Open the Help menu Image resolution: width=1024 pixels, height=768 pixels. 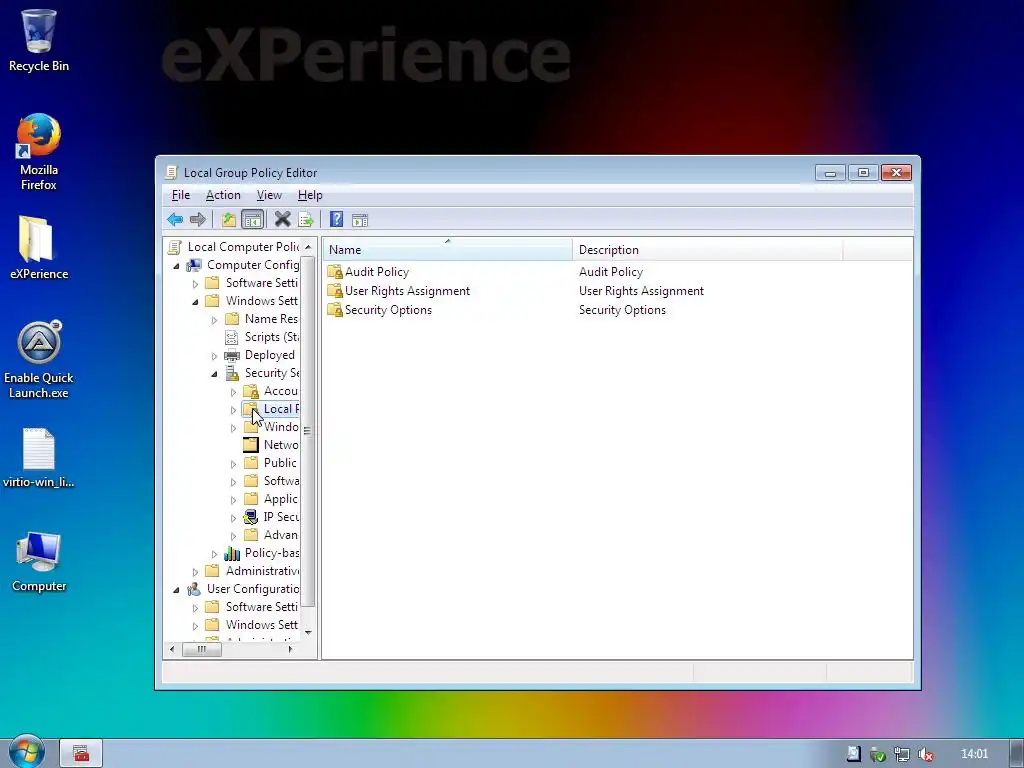[x=310, y=195]
